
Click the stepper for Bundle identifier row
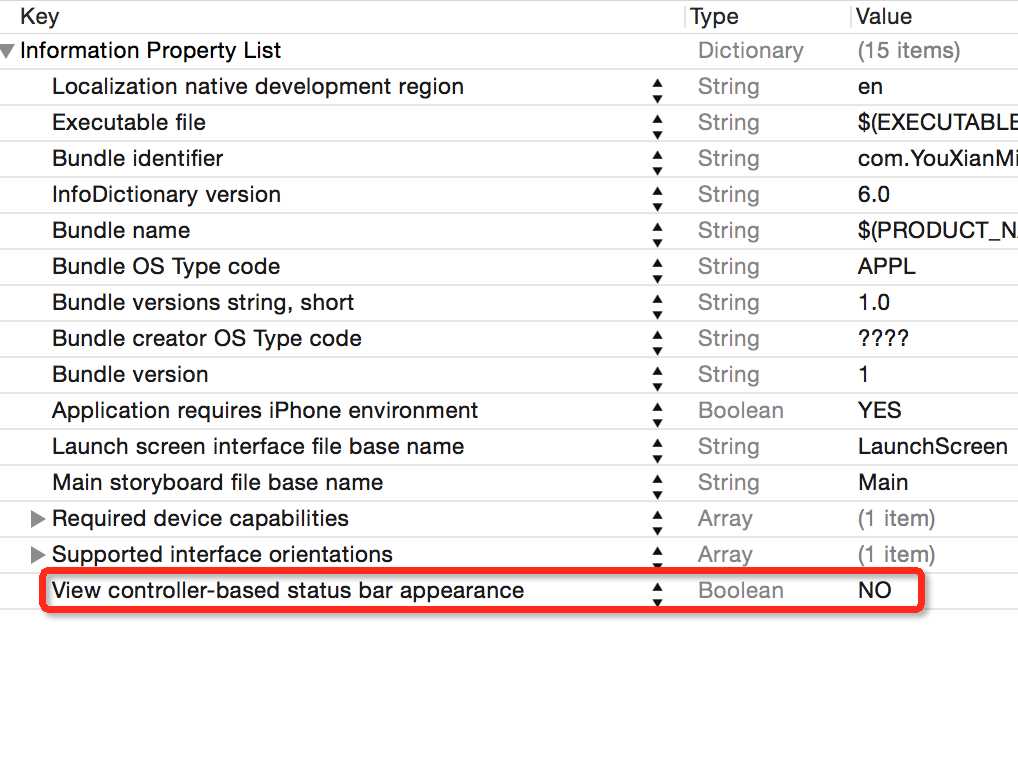pyautogui.click(x=657, y=159)
